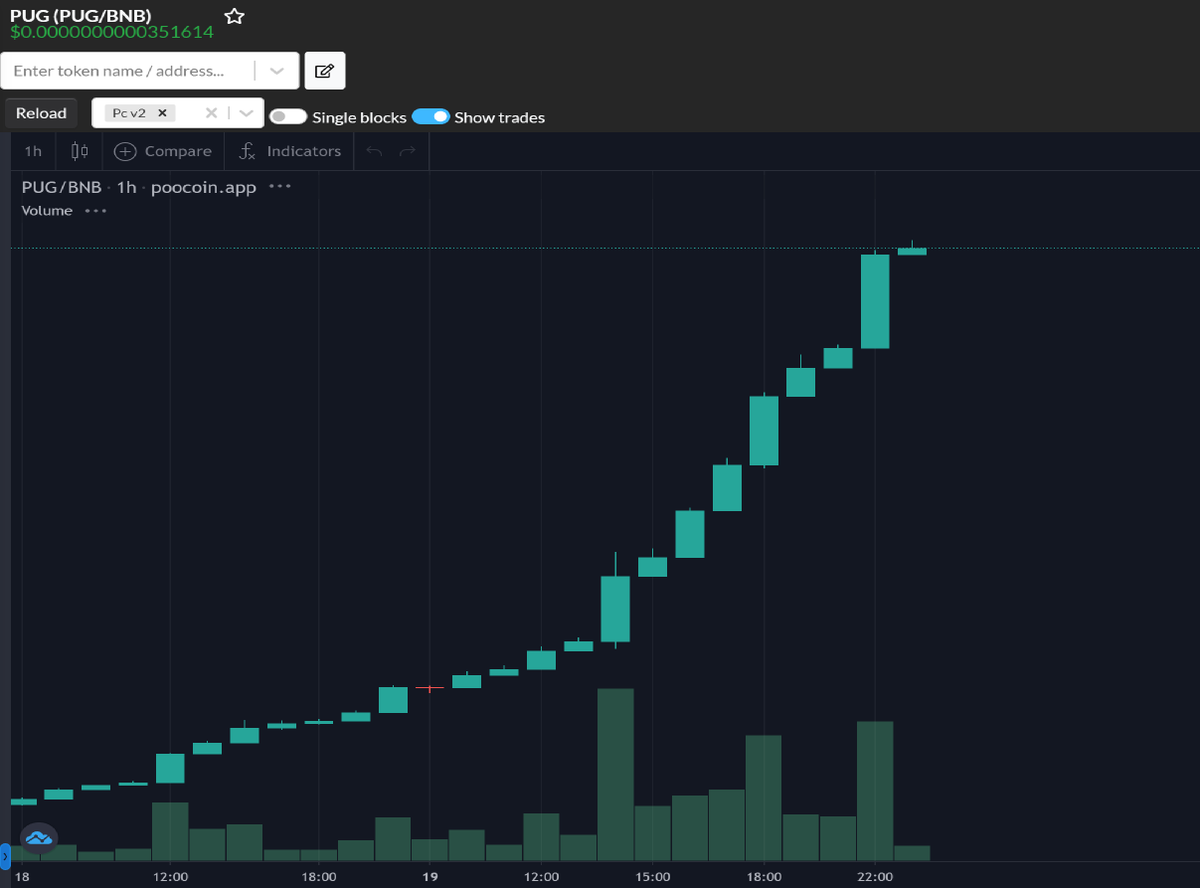Click the Compare button label

click(178, 151)
